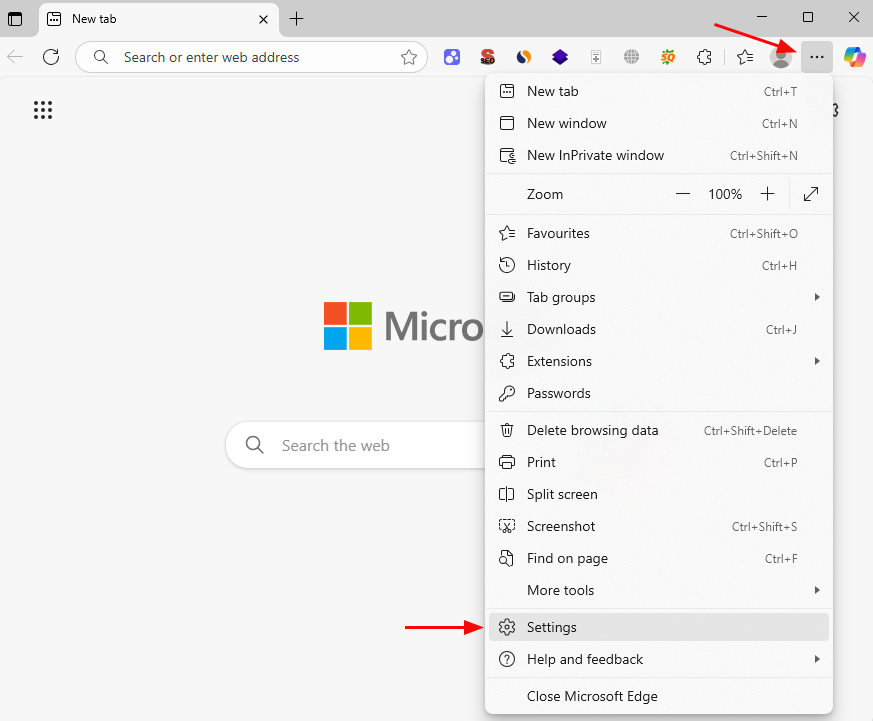The width and height of the screenshot is (873, 721).
Task: Click the Favourites star-list toolbar icon
Action: point(745,57)
